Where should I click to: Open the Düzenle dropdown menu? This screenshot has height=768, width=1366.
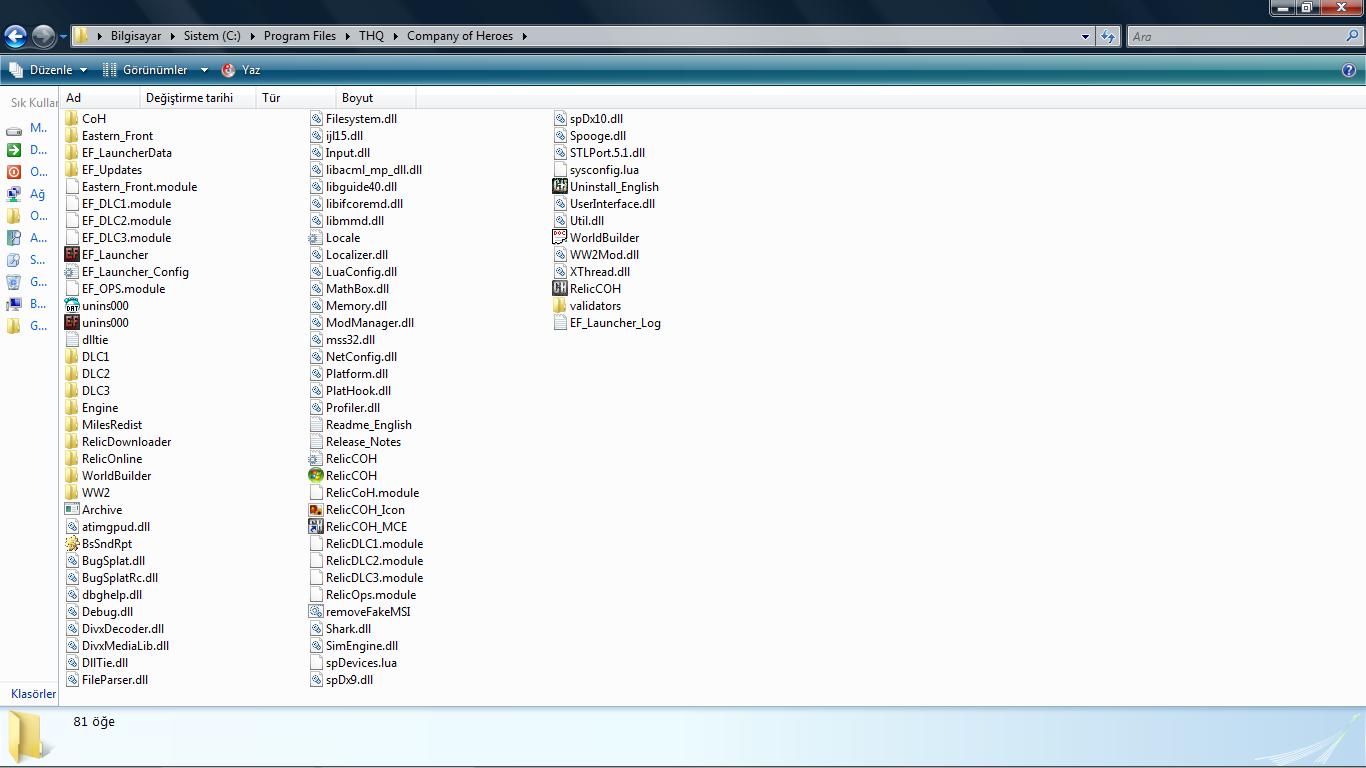[x=48, y=70]
